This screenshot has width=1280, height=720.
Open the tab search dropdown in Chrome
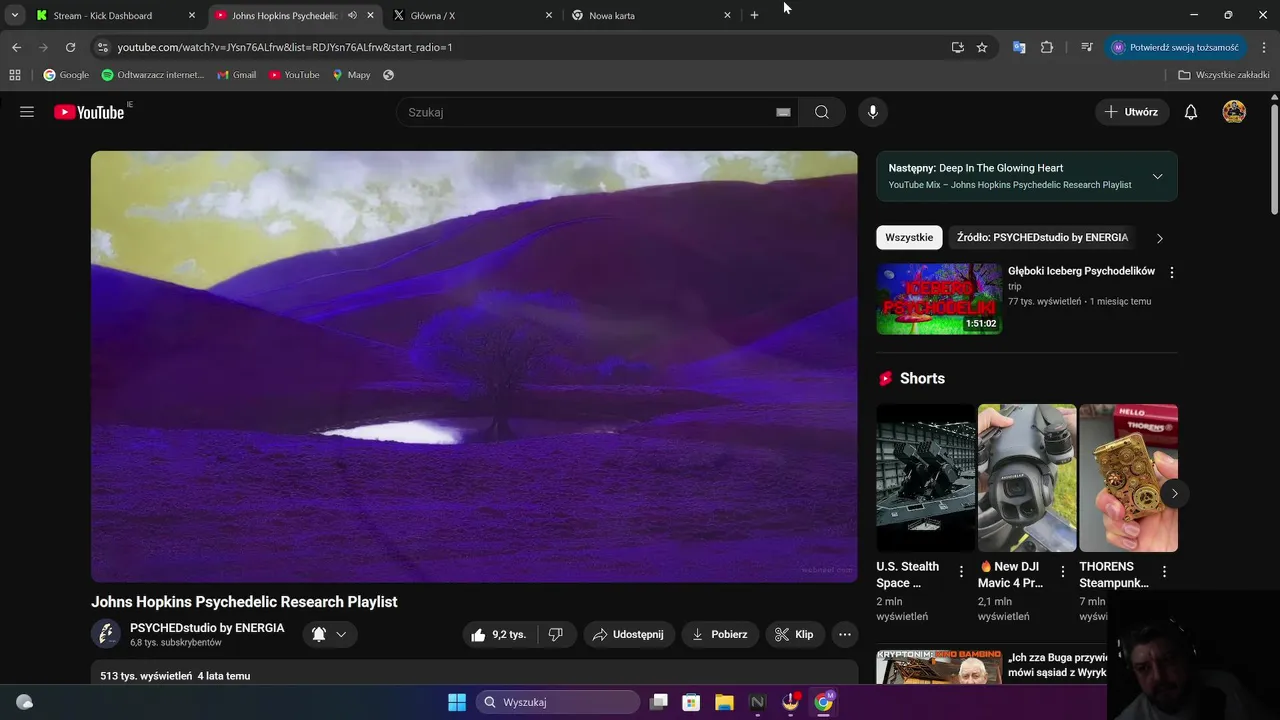point(14,15)
